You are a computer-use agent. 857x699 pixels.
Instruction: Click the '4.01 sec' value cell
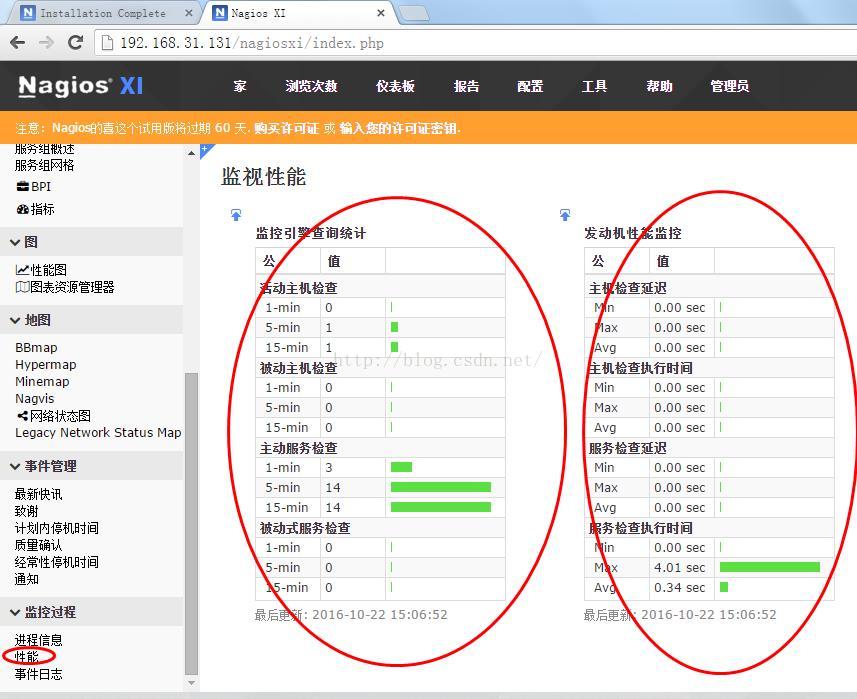(x=682, y=567)
